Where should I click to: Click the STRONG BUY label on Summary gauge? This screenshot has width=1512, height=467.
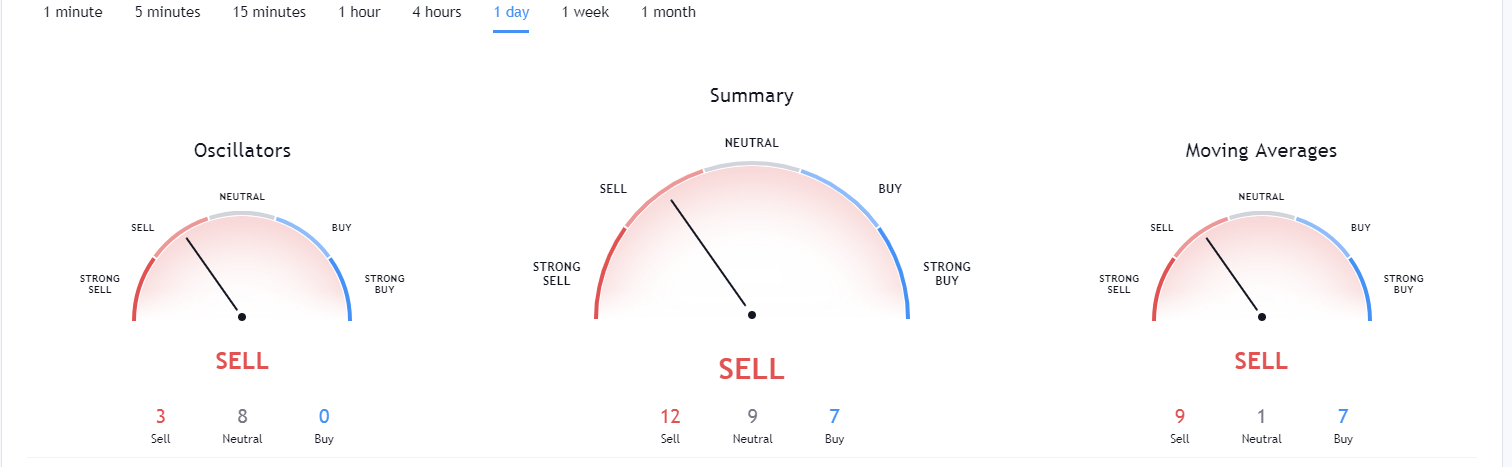(947, 274)
